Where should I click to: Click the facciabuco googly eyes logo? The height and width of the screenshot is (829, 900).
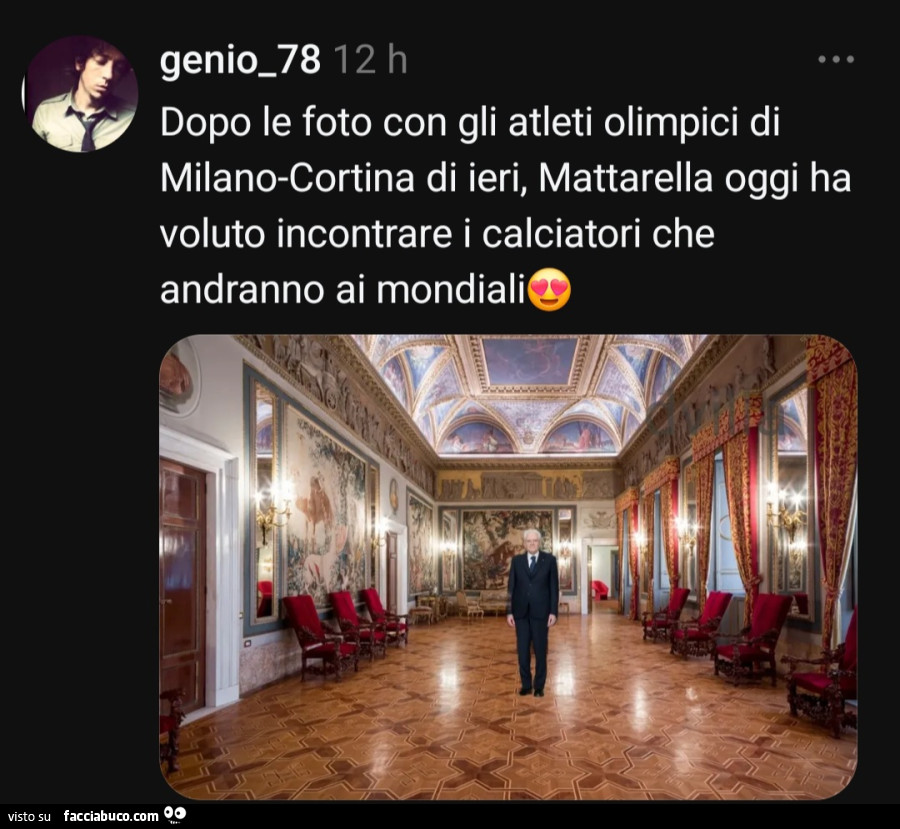point(176,815)
